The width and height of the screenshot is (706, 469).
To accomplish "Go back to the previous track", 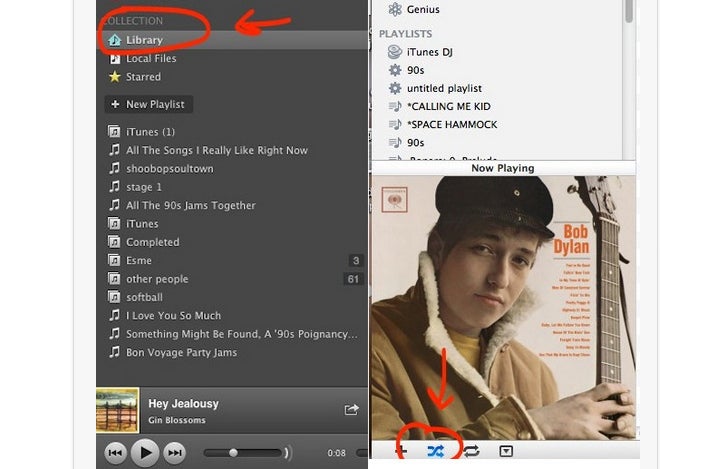I will pyautogui.click(x=116, y=453).
